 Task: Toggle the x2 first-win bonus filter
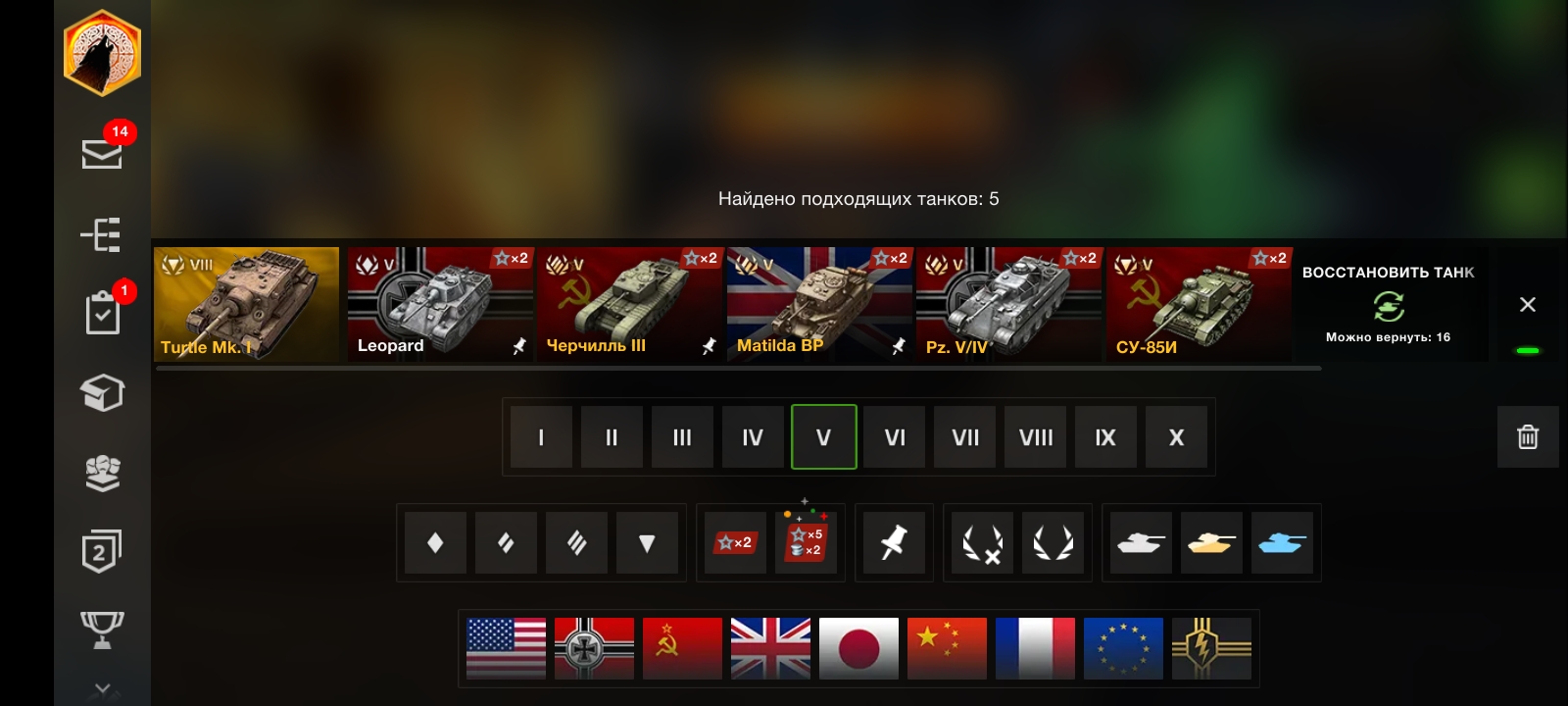point(735,542)
